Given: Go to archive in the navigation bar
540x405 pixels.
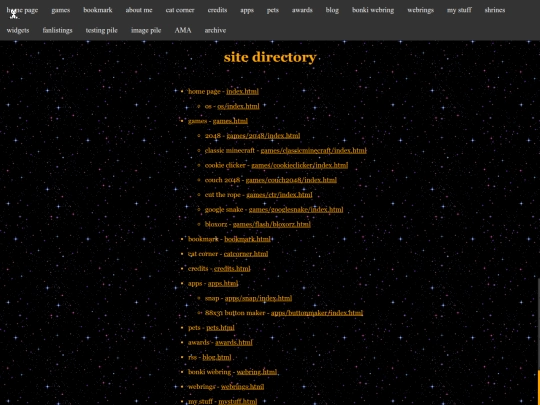Looking at the screenshot, I should point(215,30).
